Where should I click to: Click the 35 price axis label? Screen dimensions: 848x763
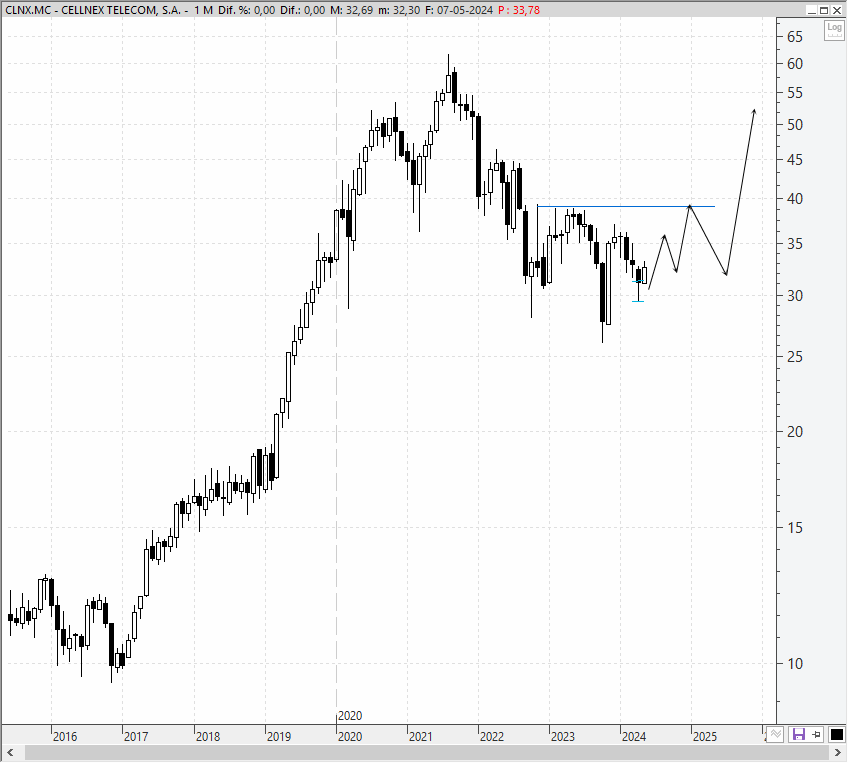click(x=795, y=244)
